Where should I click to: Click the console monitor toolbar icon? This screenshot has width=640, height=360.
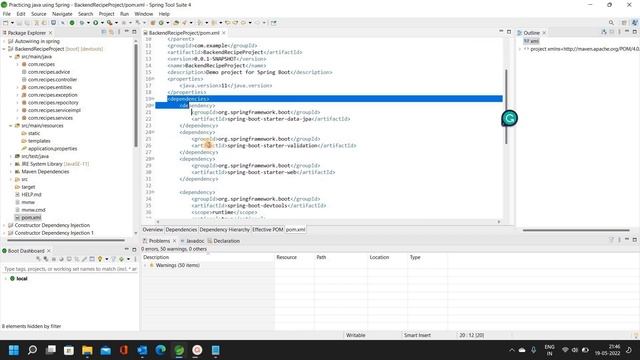tap(53, 23)
